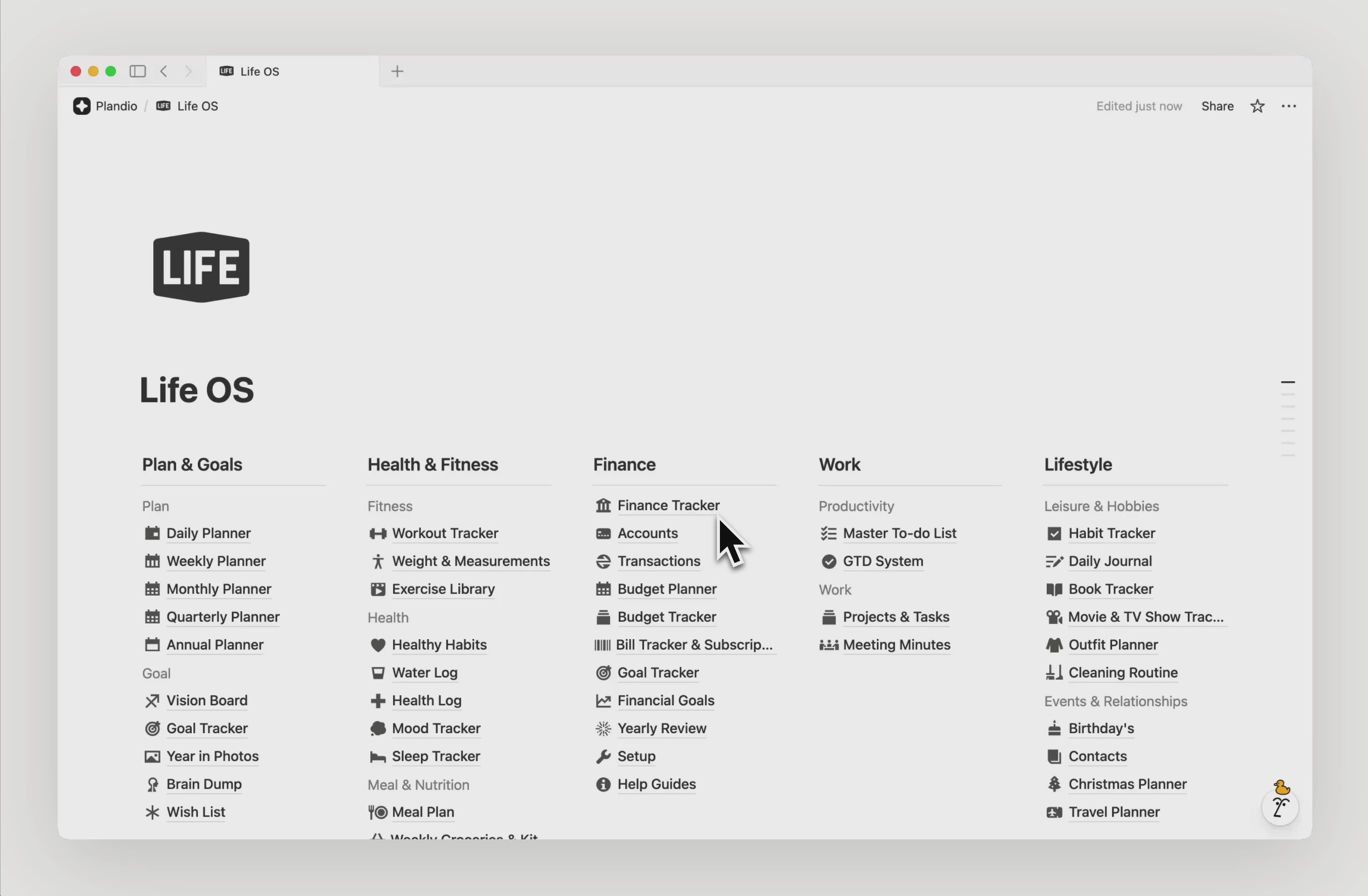The height and width of the screenshot is (896, 1368).
Task: Click the Workout Tracker dumbbell icon
Action: pos(377,533)
